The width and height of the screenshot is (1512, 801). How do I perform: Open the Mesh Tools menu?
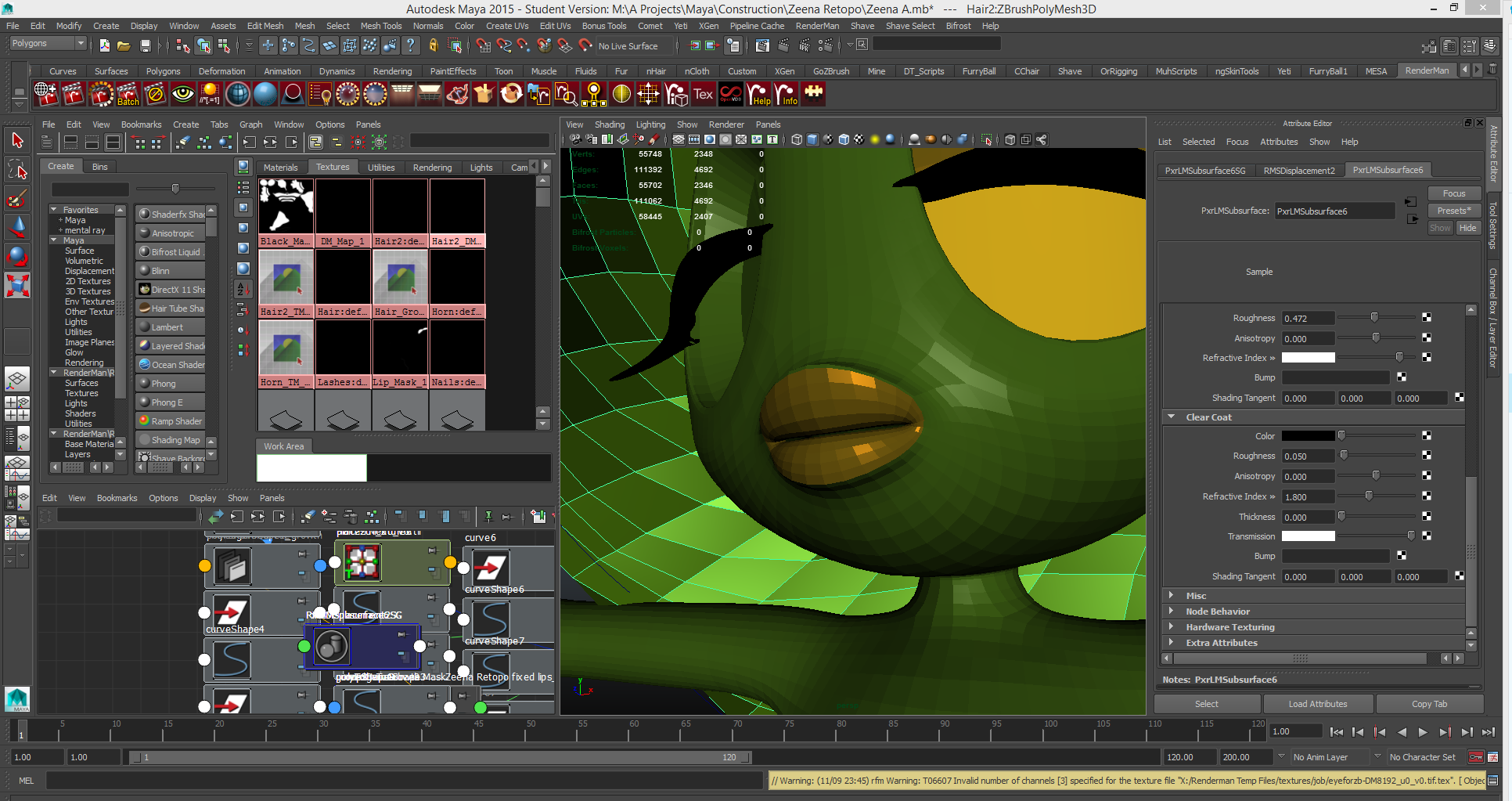[380, 26]
